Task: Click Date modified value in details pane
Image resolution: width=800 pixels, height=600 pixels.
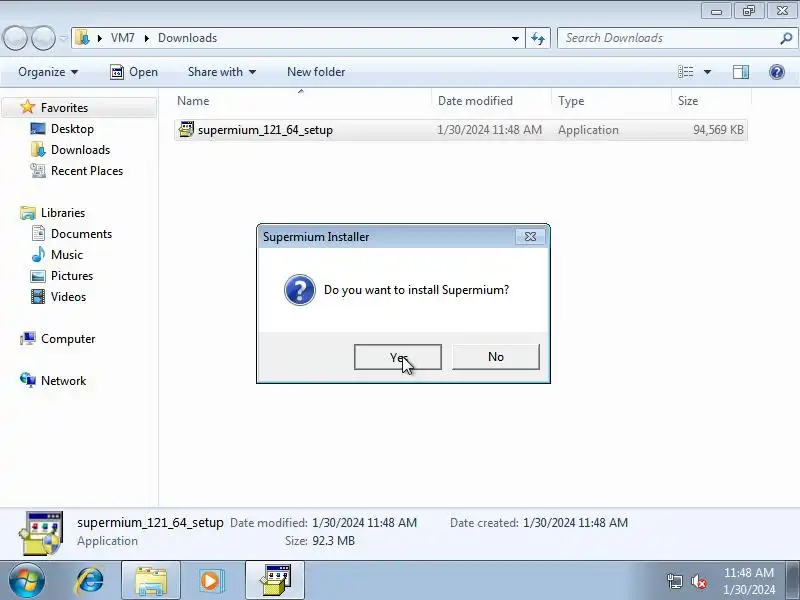Action: pyautogui.click(x=364, y=523)
